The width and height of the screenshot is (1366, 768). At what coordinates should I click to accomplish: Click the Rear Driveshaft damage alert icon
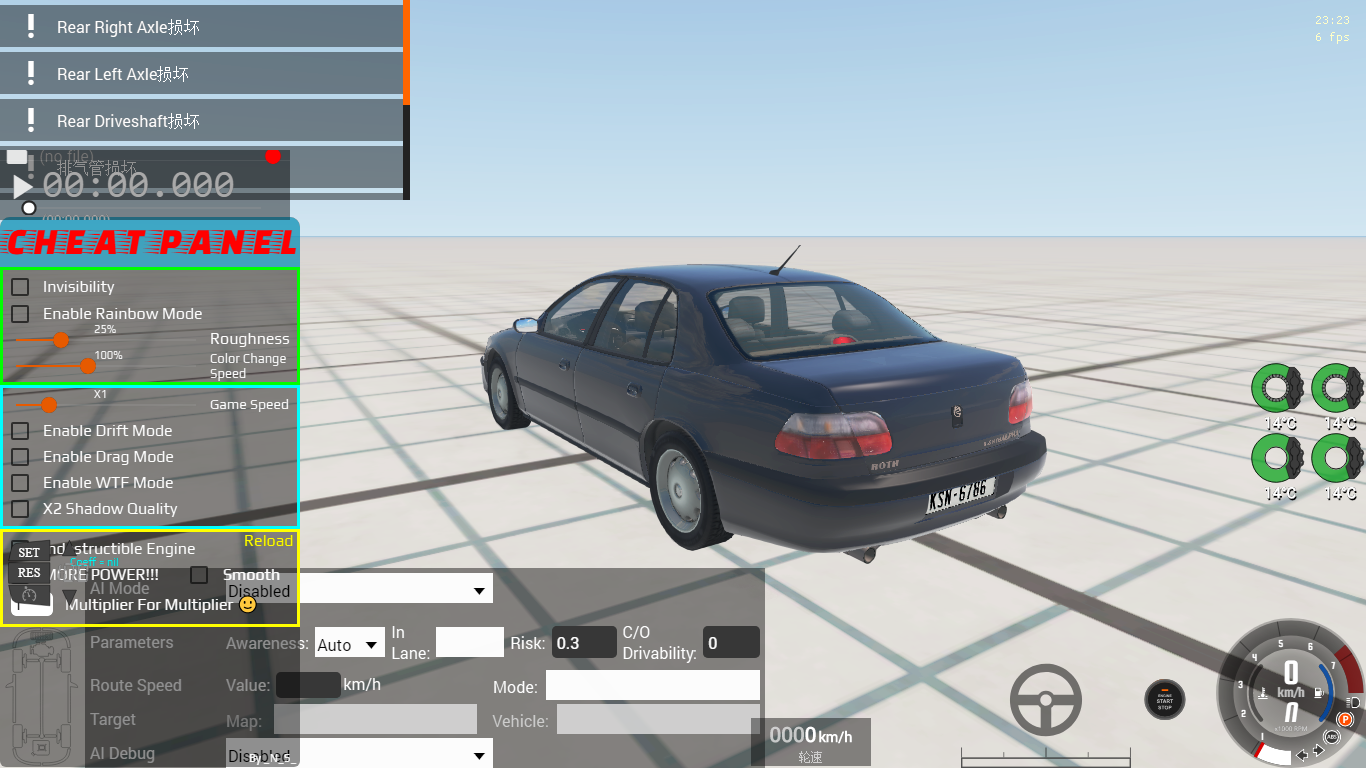tap(31, 121)
